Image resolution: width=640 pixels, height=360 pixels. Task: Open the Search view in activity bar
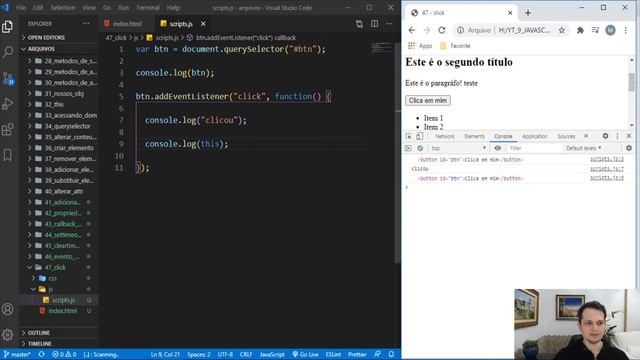(x=7, y=52)
